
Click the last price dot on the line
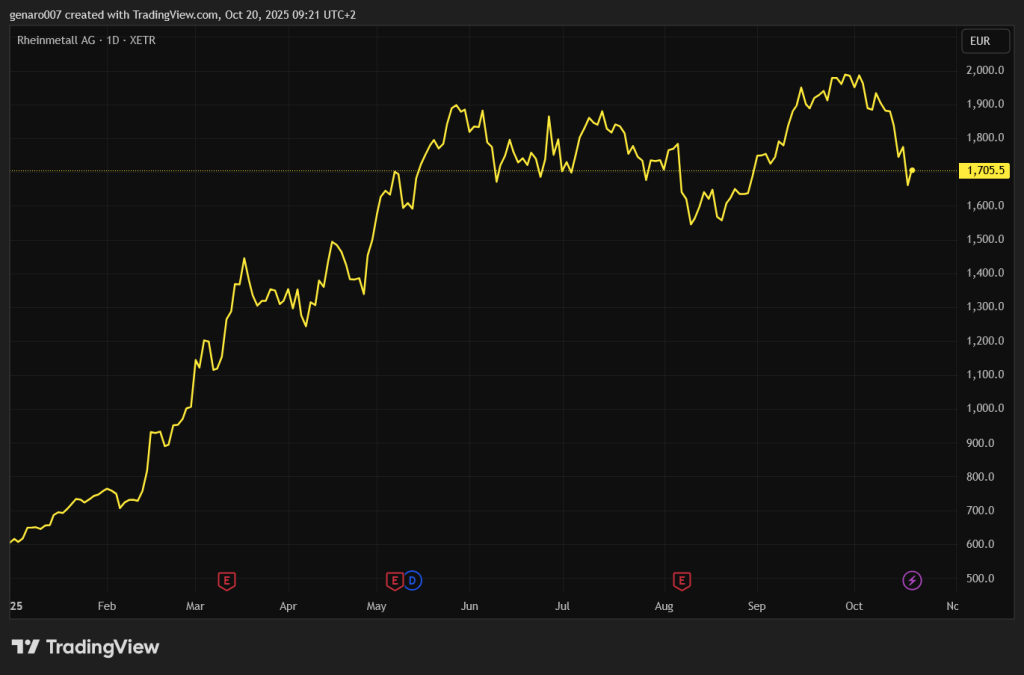[912, 170]
